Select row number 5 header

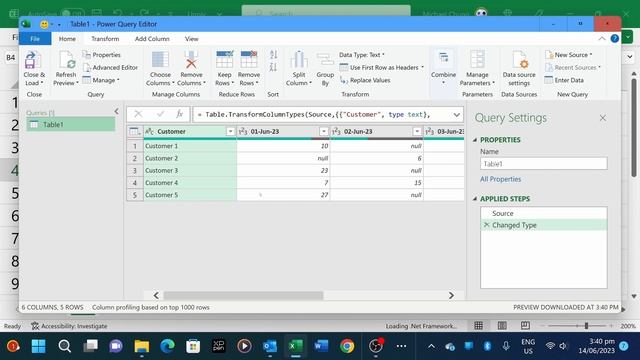135,195
